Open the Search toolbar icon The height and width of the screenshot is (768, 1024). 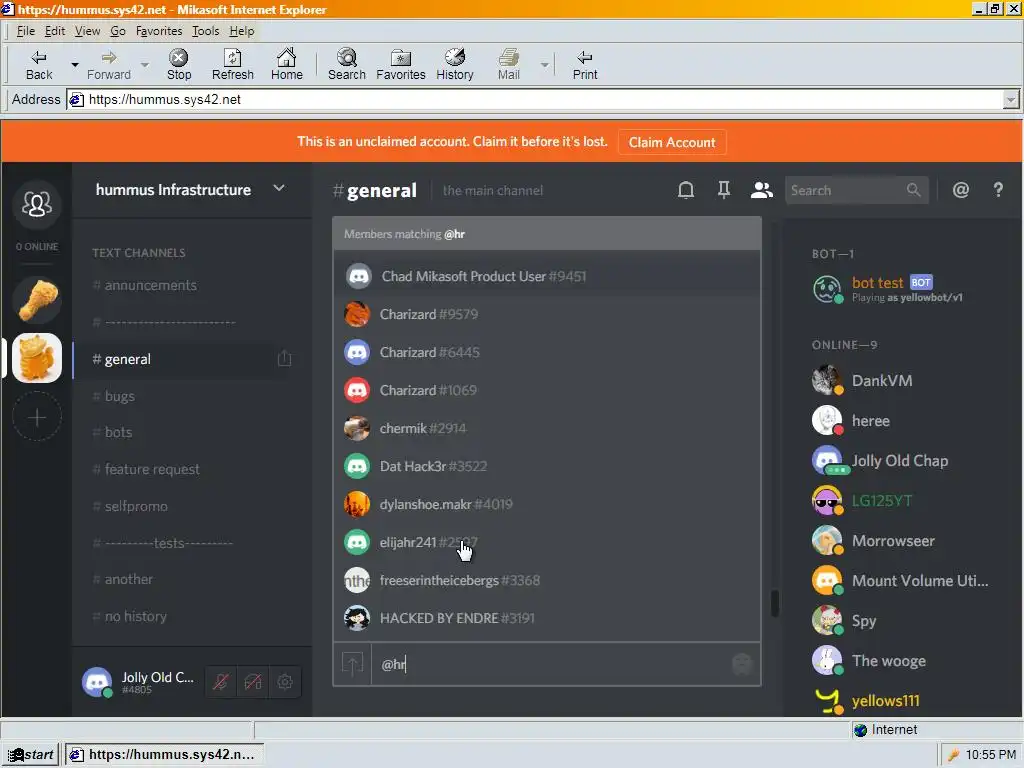pos(347,65)
